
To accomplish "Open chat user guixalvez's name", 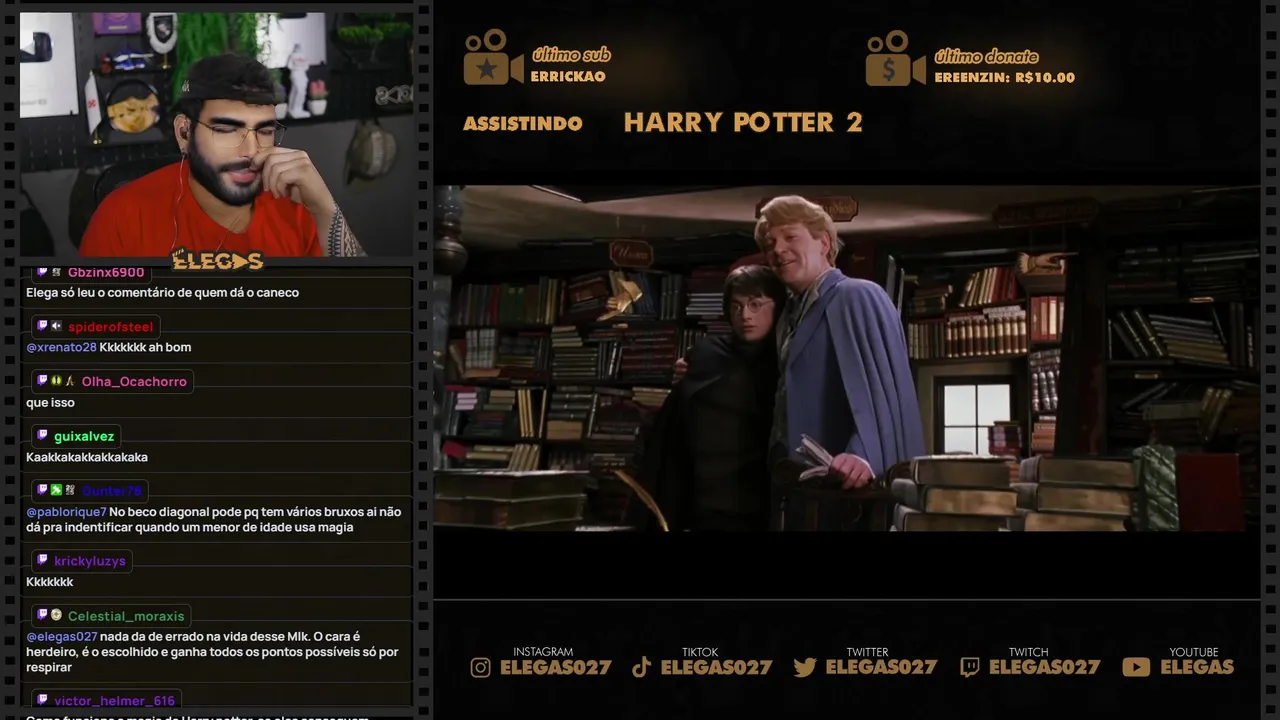I will (x=84, y=437).
